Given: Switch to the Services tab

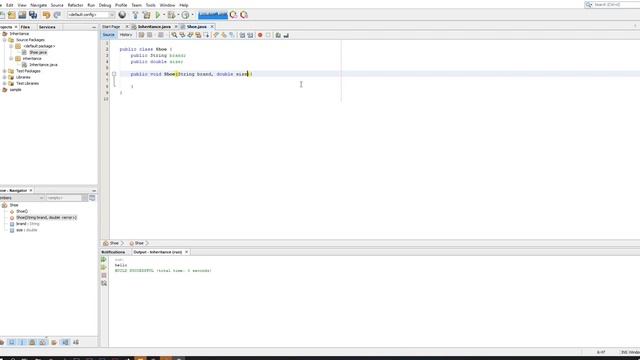Looking at the screenshot, I should 47,27.
